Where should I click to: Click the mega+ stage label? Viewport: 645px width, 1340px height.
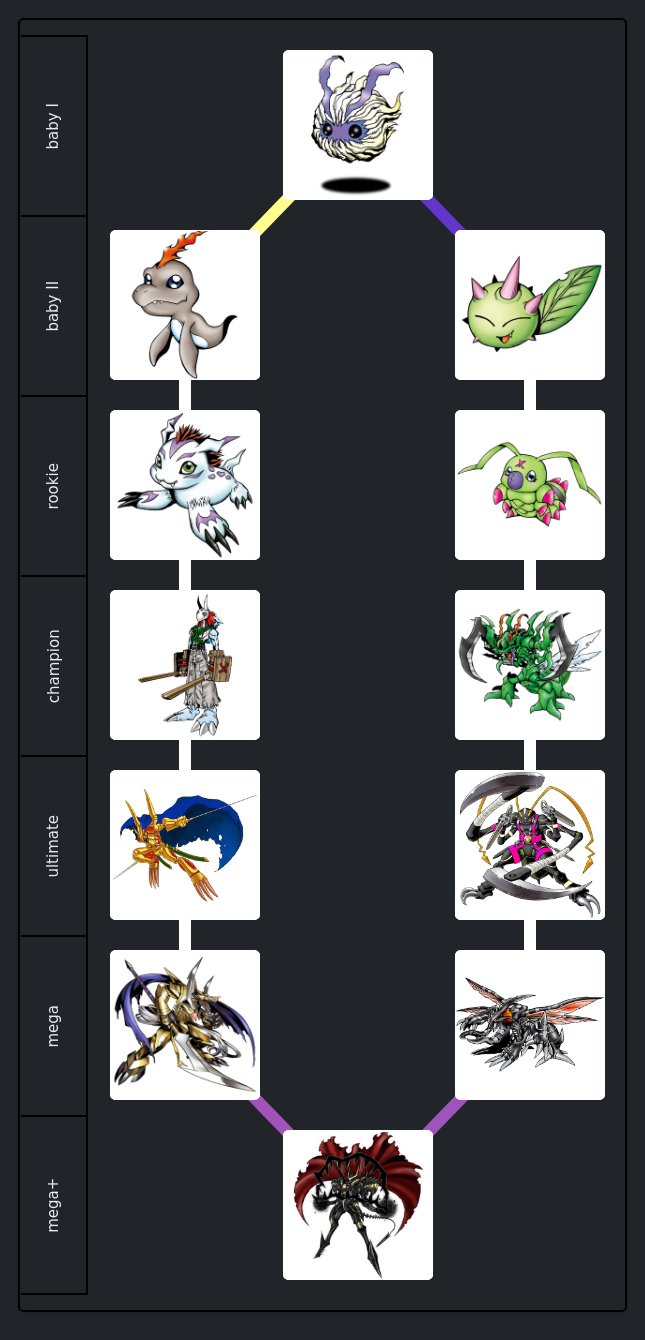[x=53, y=1206]
